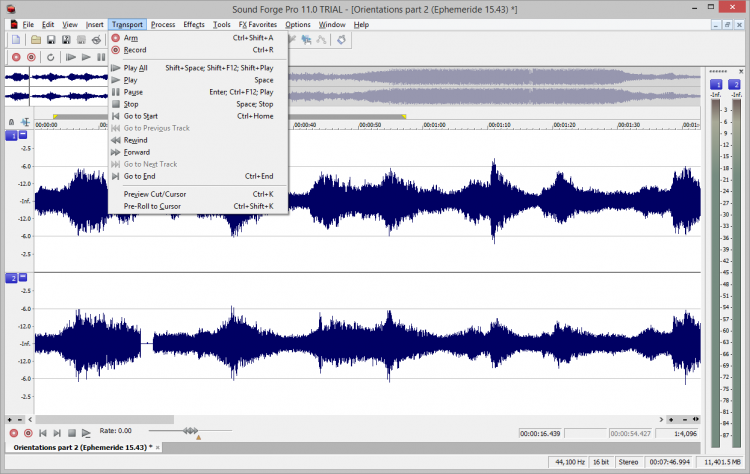Switch to Orientations part 2 file tab

(x=80, y=447)
